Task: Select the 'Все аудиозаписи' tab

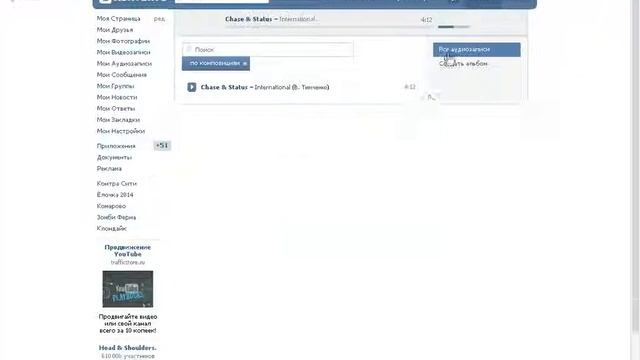Action: pyautogui.click(x=477, y=49)
